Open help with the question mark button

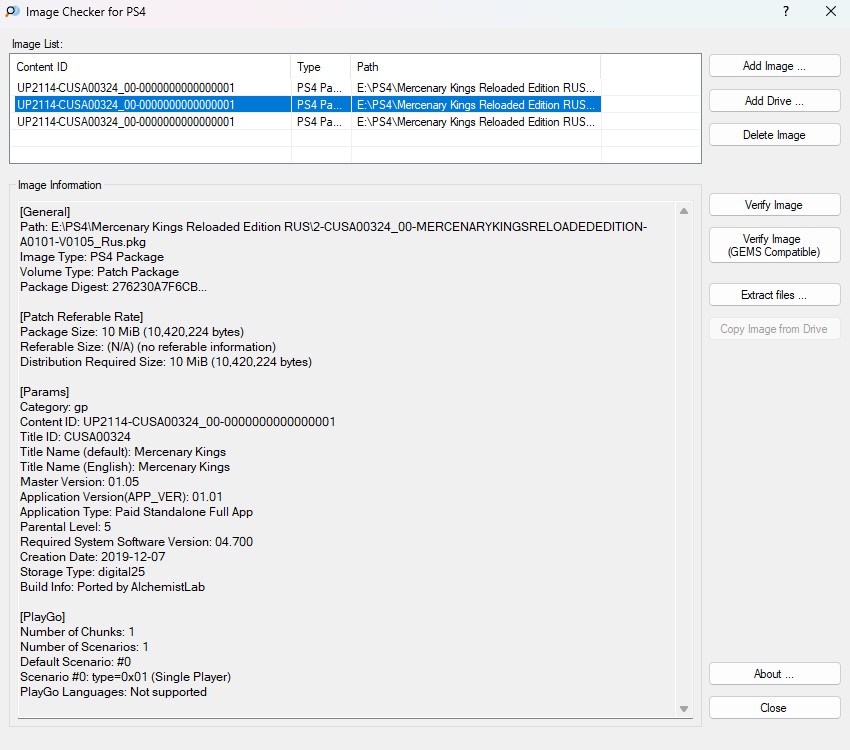[x=786, y=12]
